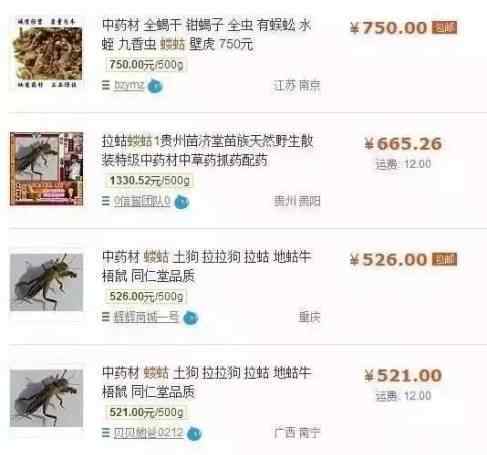Open the seller shop link in the 521.00 listing
Image resolution: width=487 pixels, height=455 pixels.
coord(148,433)
